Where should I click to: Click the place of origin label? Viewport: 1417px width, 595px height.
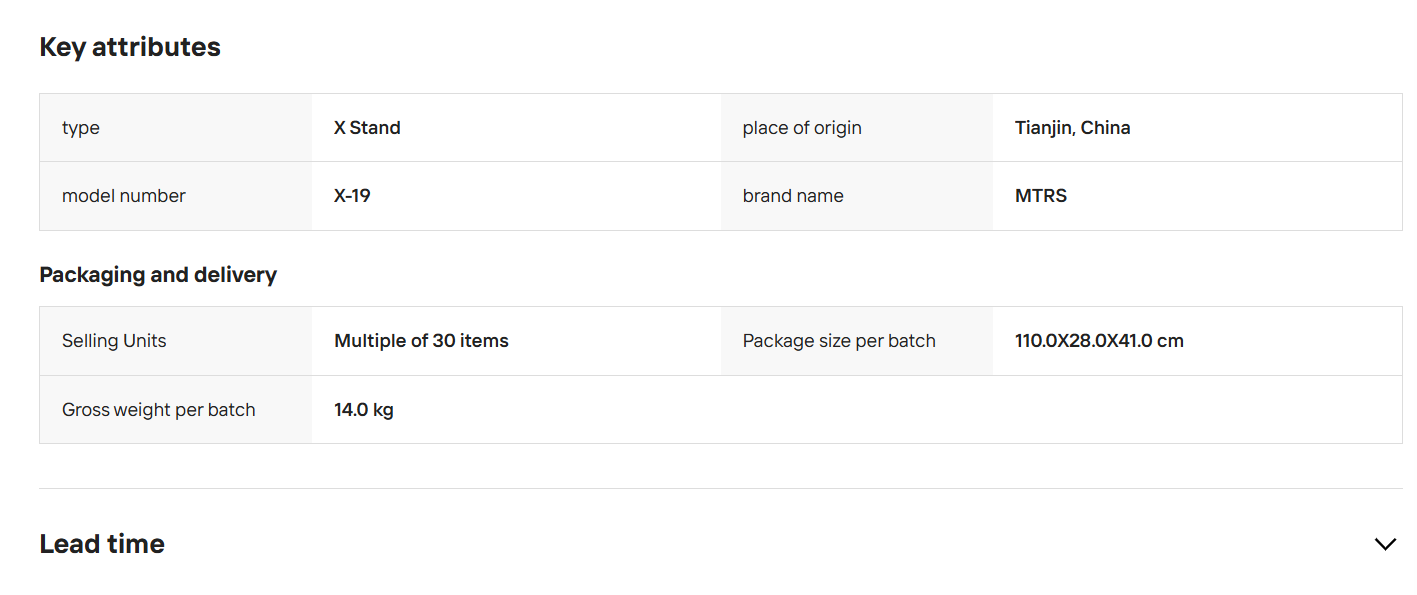802,128
